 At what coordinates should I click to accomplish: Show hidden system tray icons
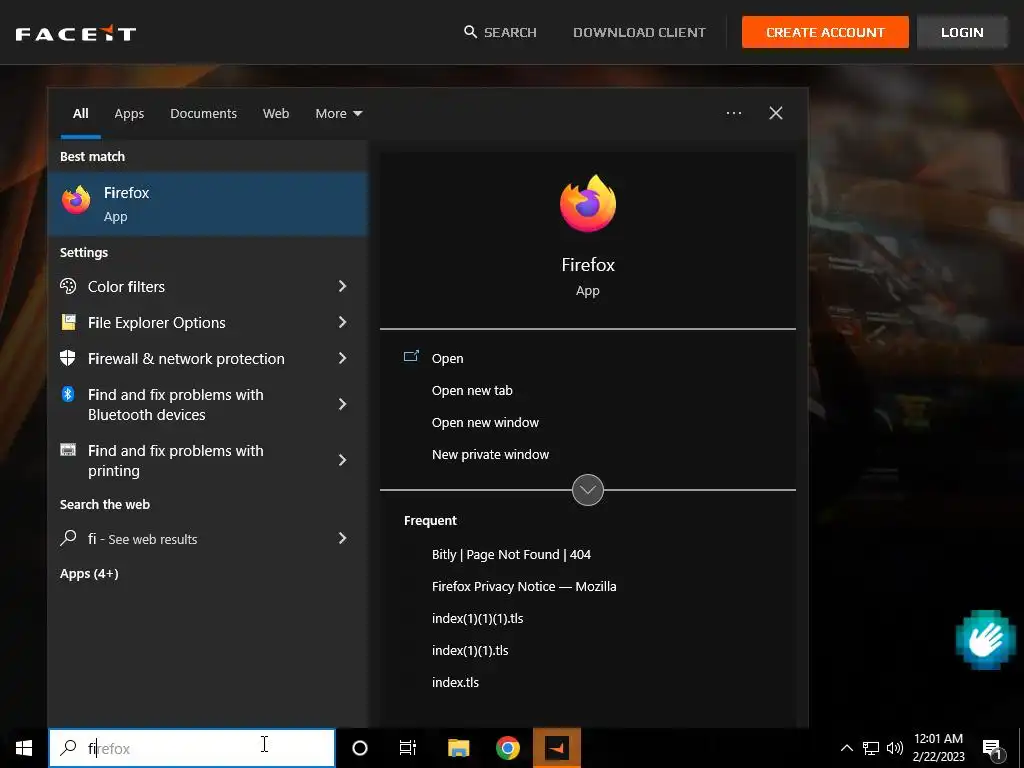[846, 748]
